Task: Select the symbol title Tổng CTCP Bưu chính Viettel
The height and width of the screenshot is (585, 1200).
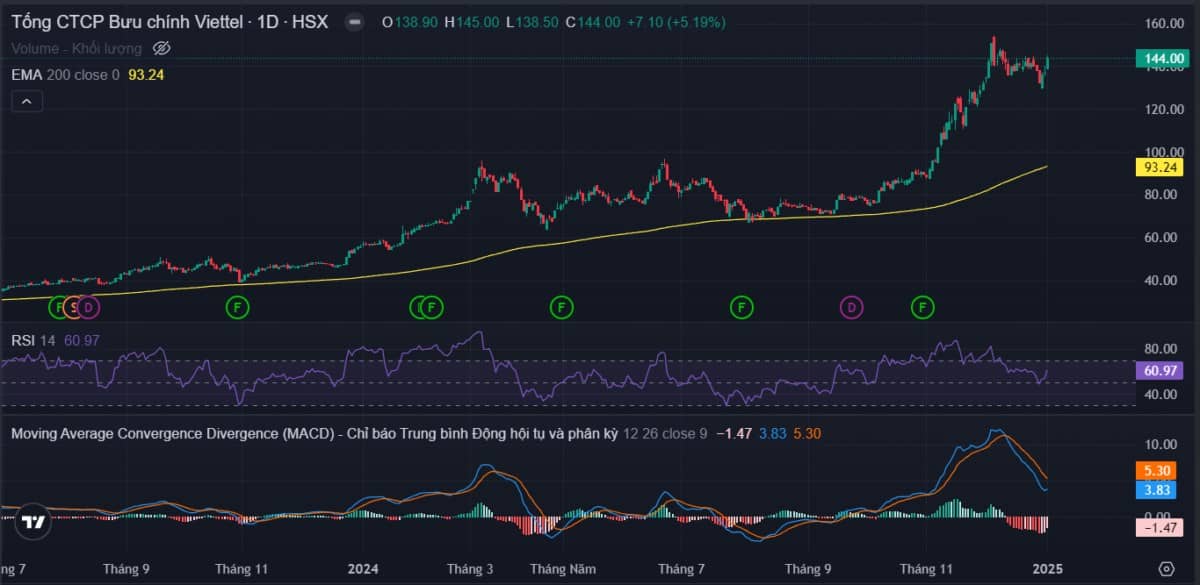Action: click(126, 22)
